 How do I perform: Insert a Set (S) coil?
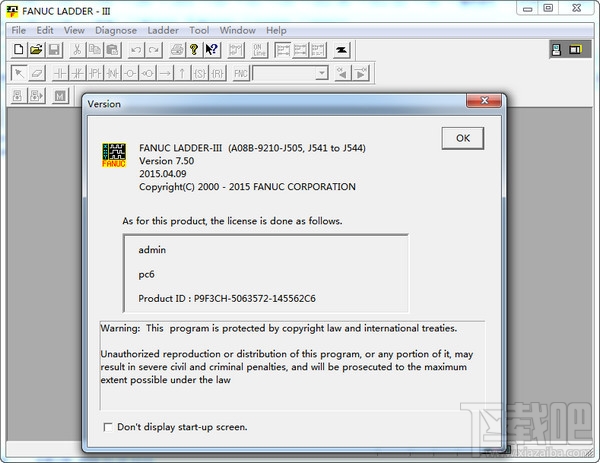click(x=200, y=73)
